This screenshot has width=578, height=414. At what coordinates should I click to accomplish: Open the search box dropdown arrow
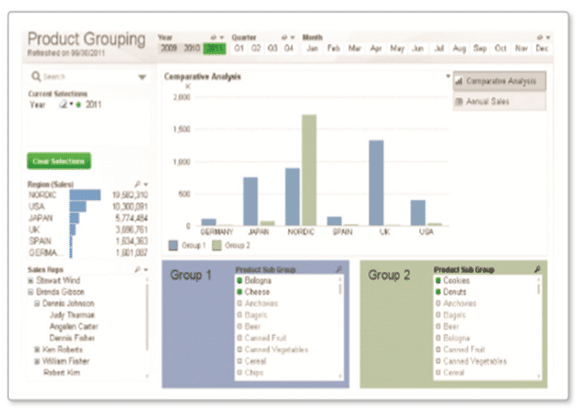142,77
